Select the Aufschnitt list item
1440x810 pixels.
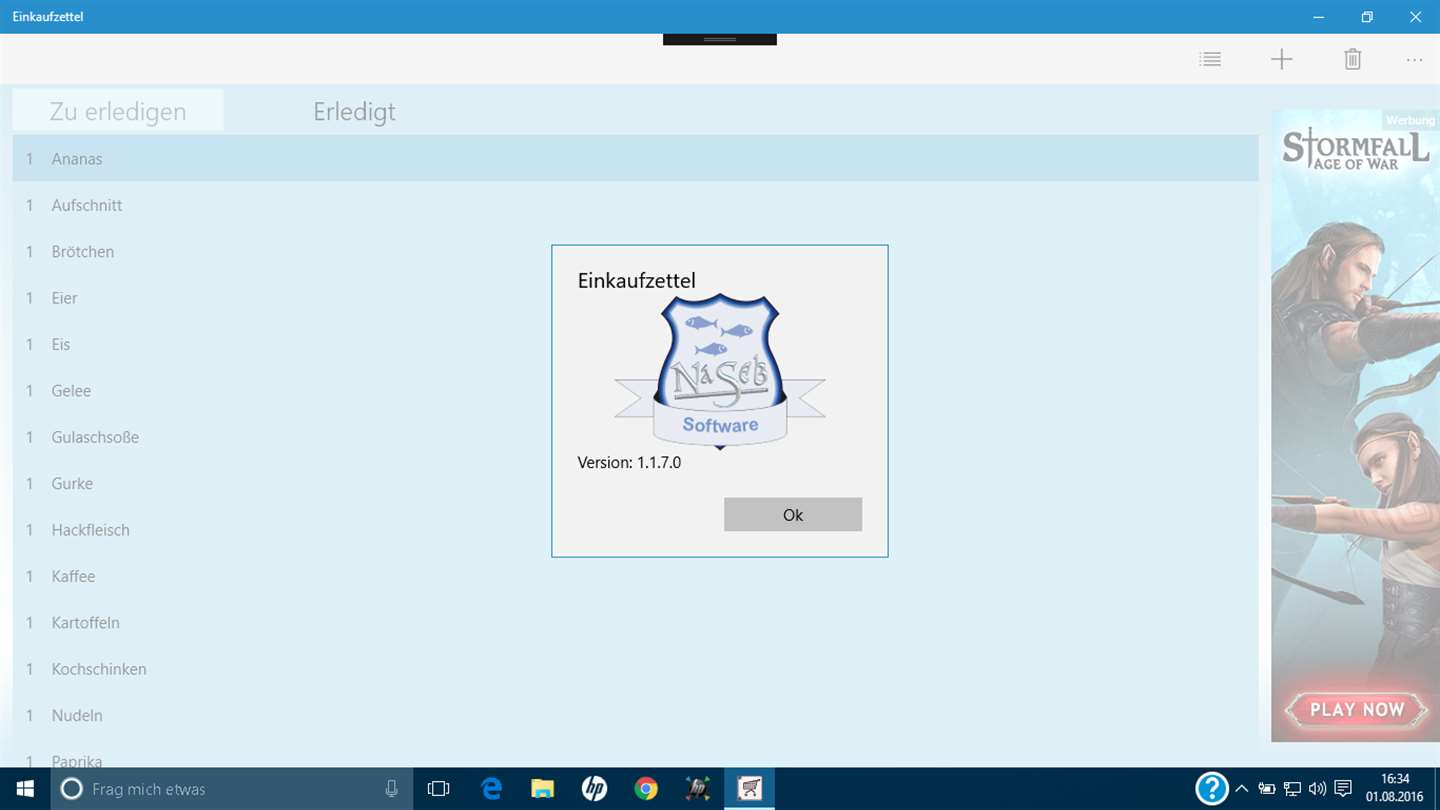point(635,205)
